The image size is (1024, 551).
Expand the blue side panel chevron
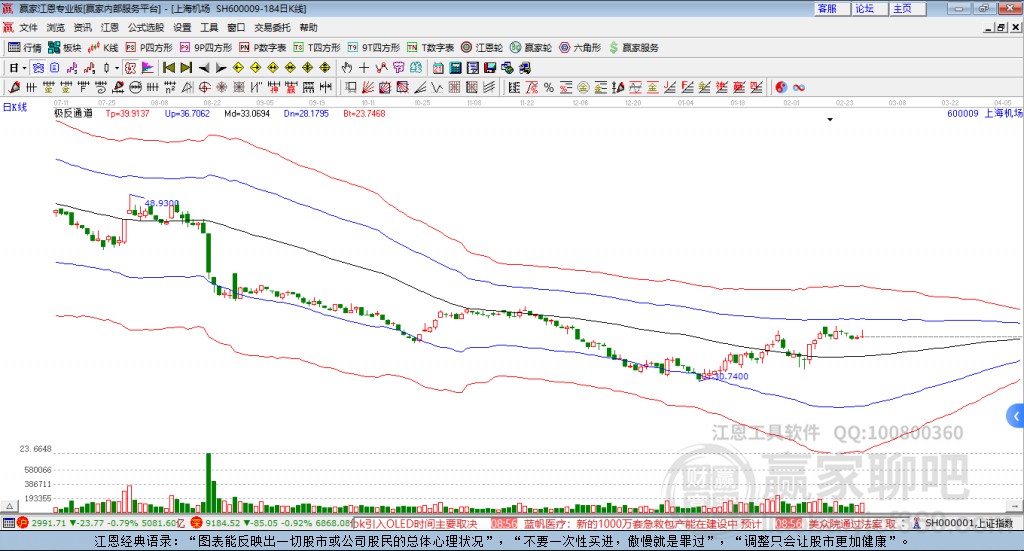[1016, 417]
